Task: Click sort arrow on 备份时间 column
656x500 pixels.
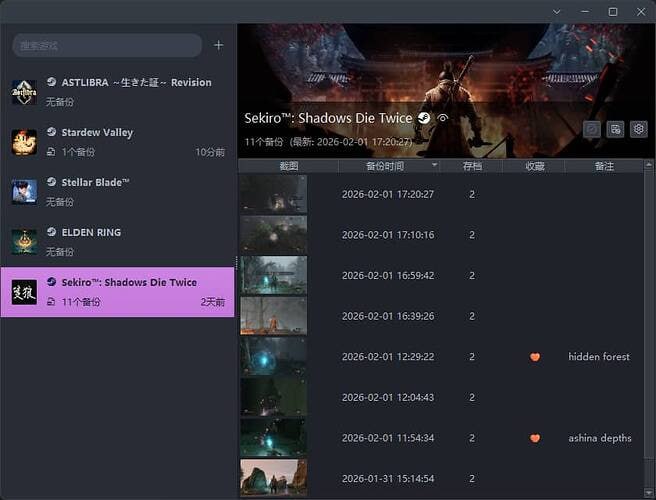Action: 434,166
